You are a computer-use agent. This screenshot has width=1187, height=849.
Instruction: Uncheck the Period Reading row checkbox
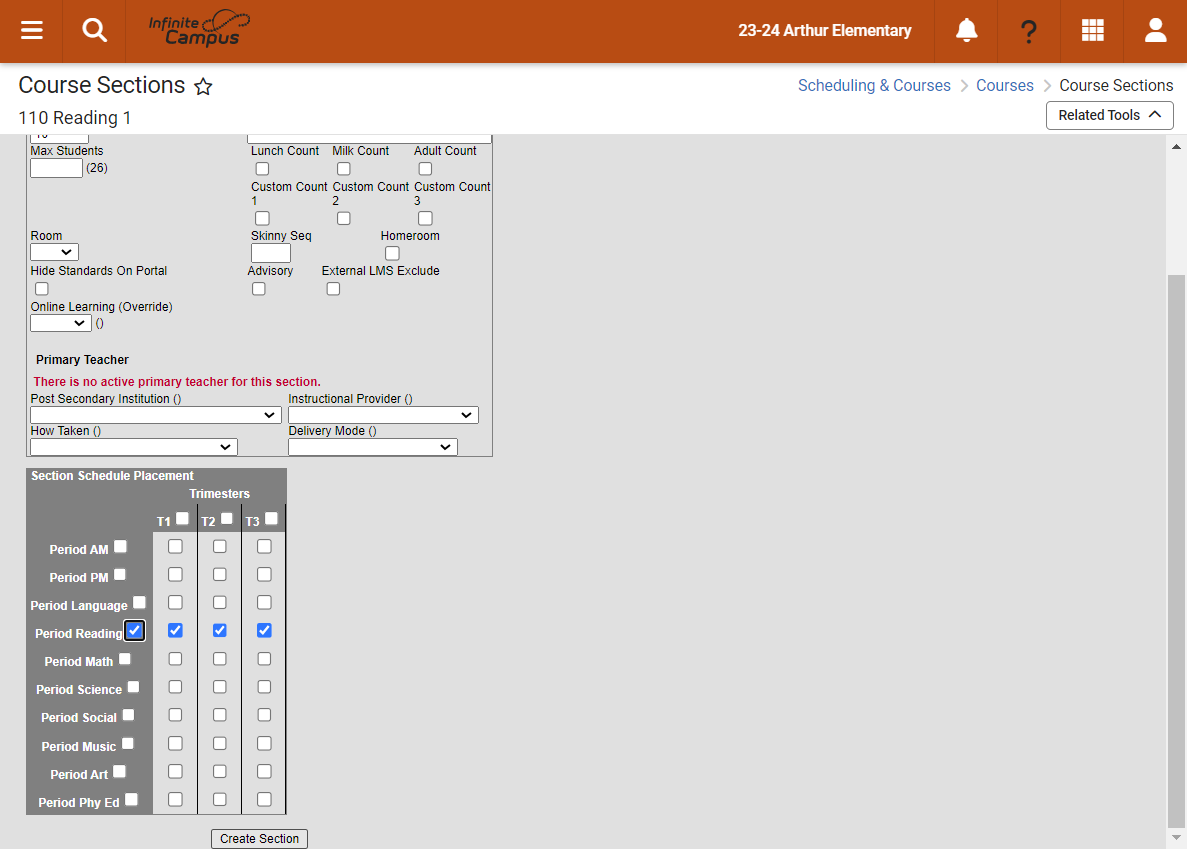tap(135, 630)
